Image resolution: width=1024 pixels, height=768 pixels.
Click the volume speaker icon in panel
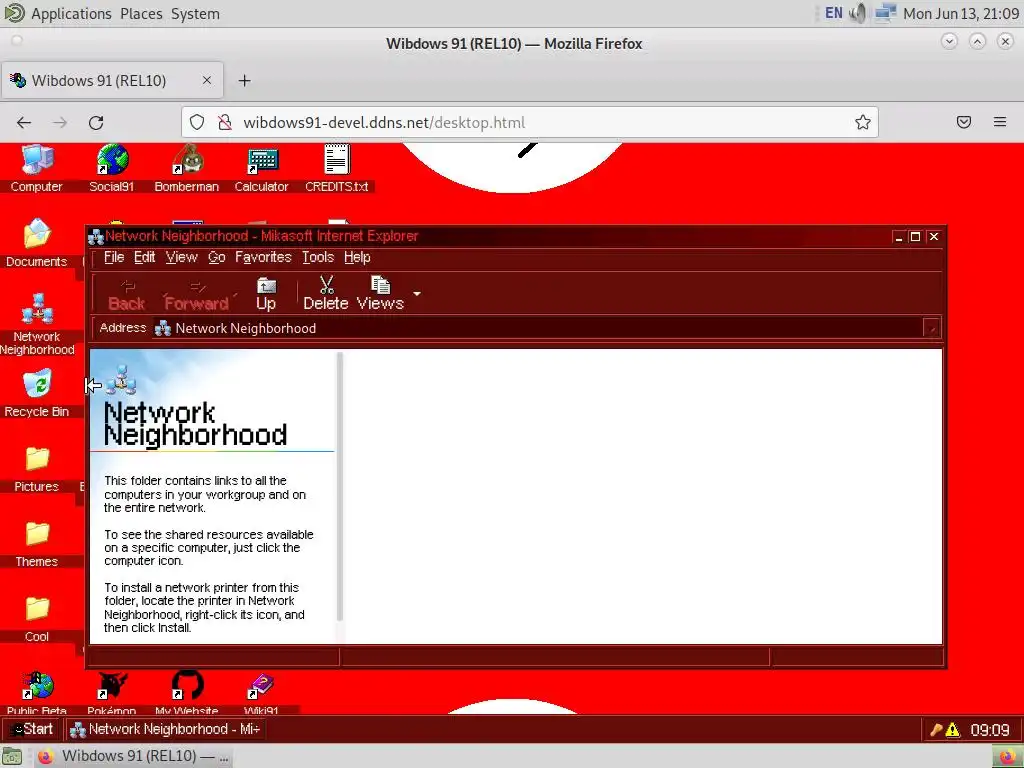(859, 13)
